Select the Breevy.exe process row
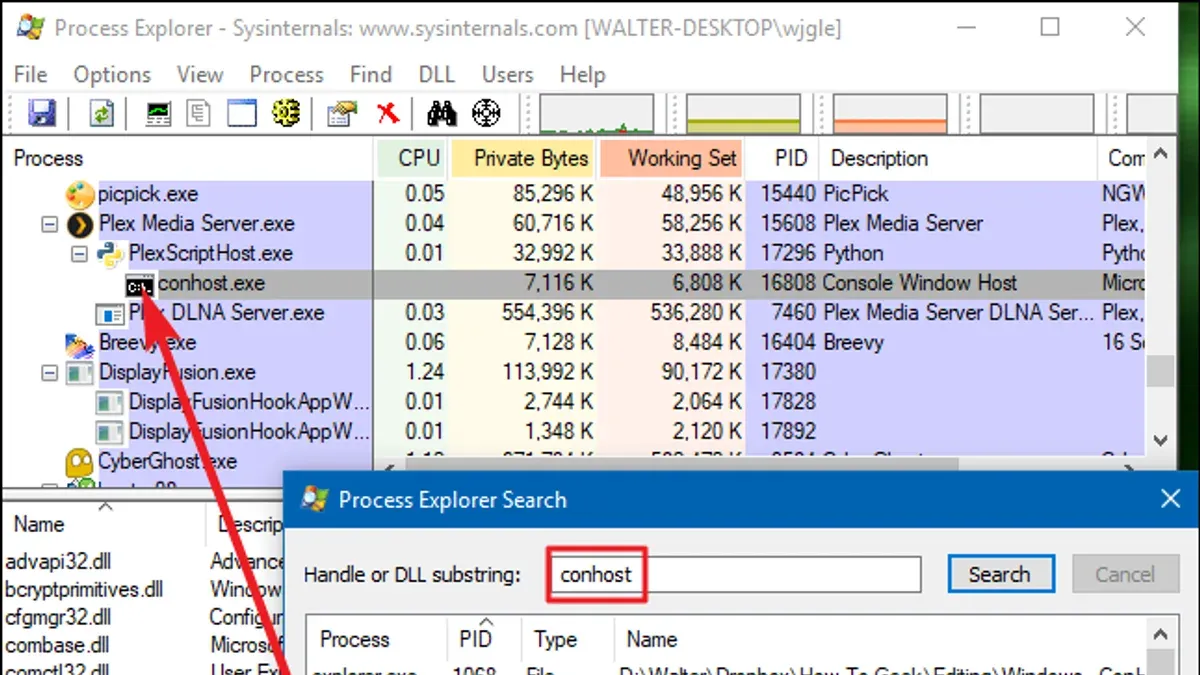Image resolution: width=1200 pixels, height=675 pixels. [x=574, y=343]
